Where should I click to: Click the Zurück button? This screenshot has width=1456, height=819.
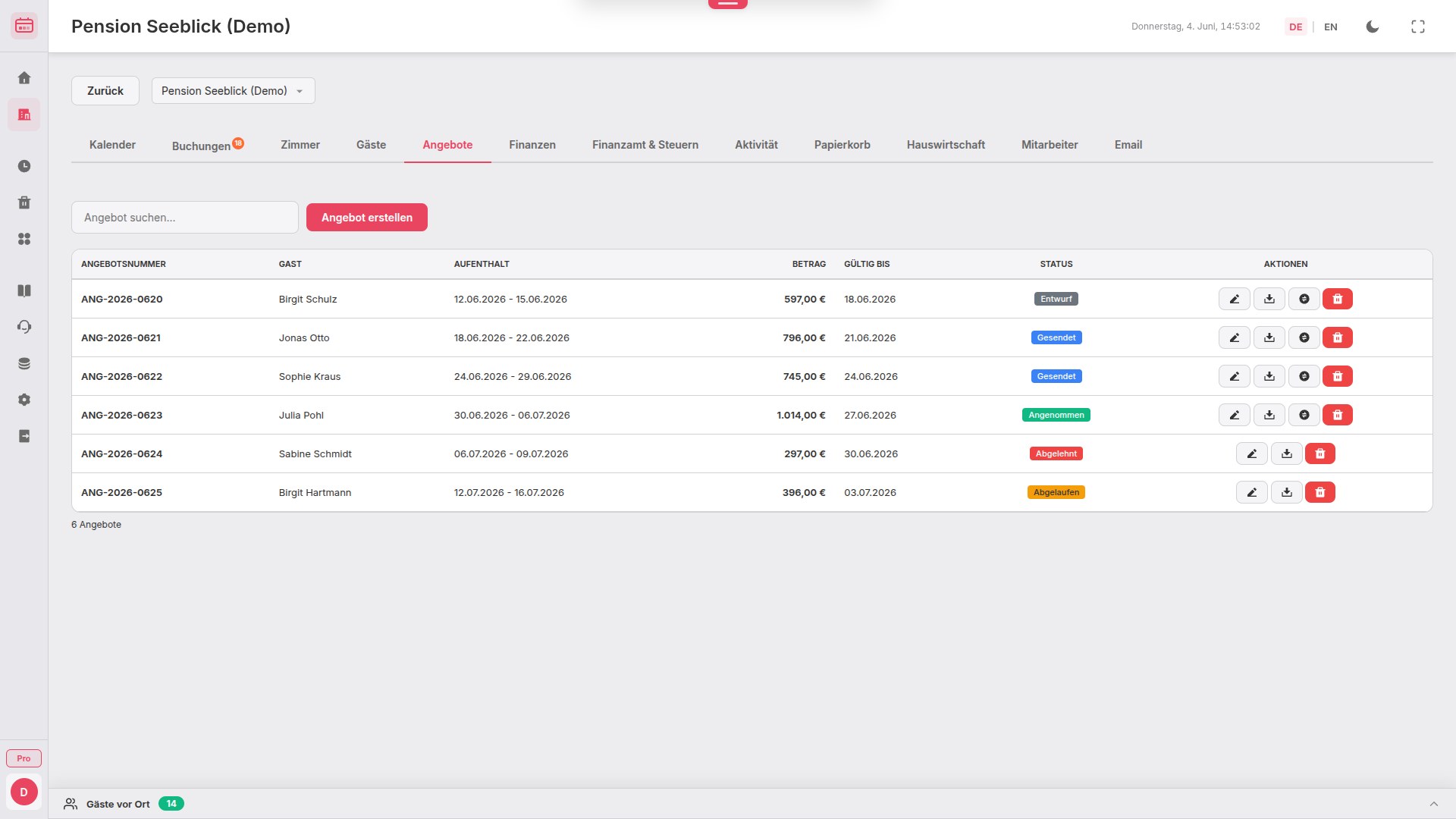[105, 91]
